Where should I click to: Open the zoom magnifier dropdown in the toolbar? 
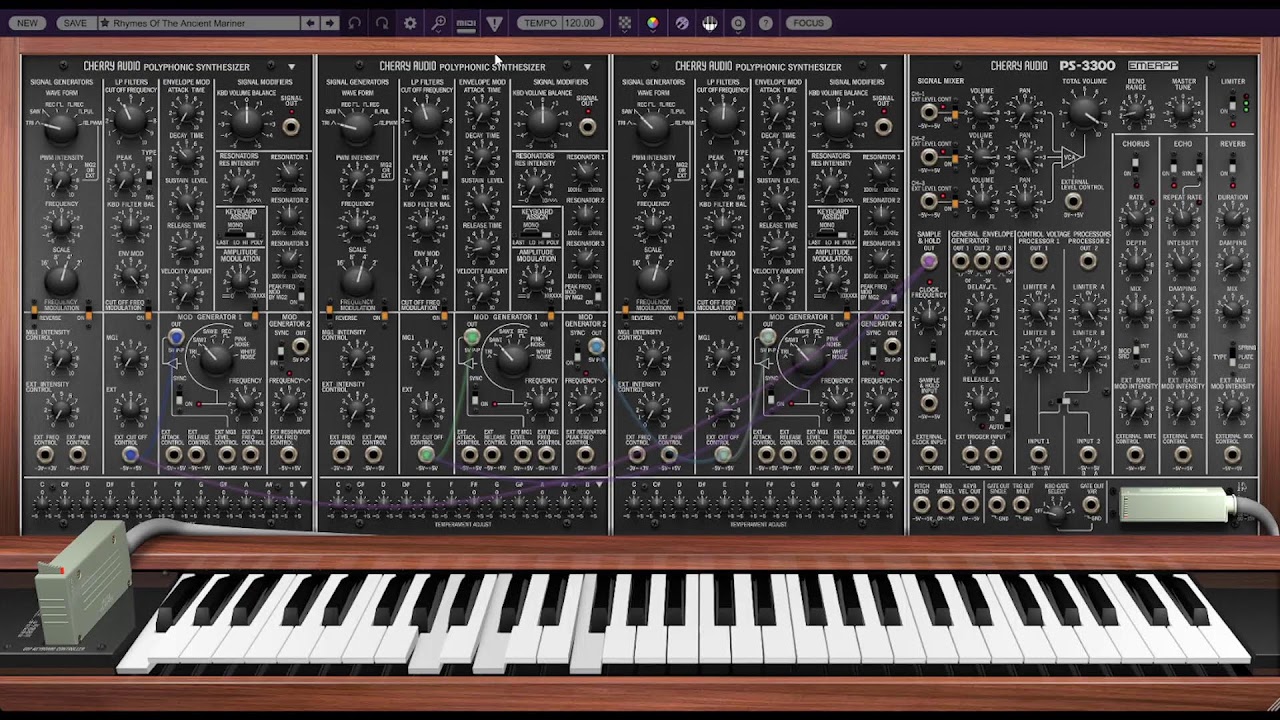pos(438,23)
